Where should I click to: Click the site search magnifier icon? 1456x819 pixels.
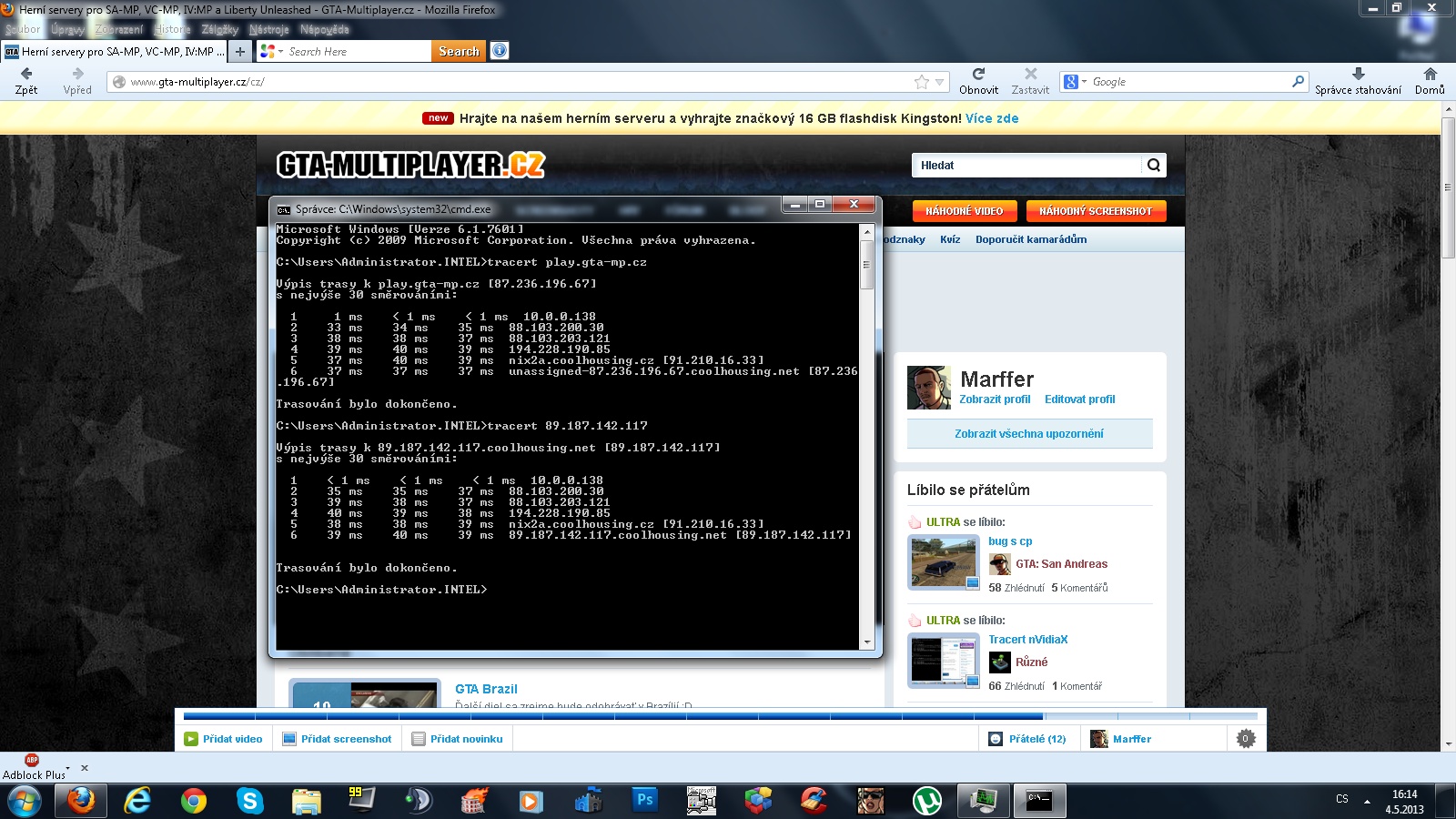pyautogui.click(x=1154, y=165)
